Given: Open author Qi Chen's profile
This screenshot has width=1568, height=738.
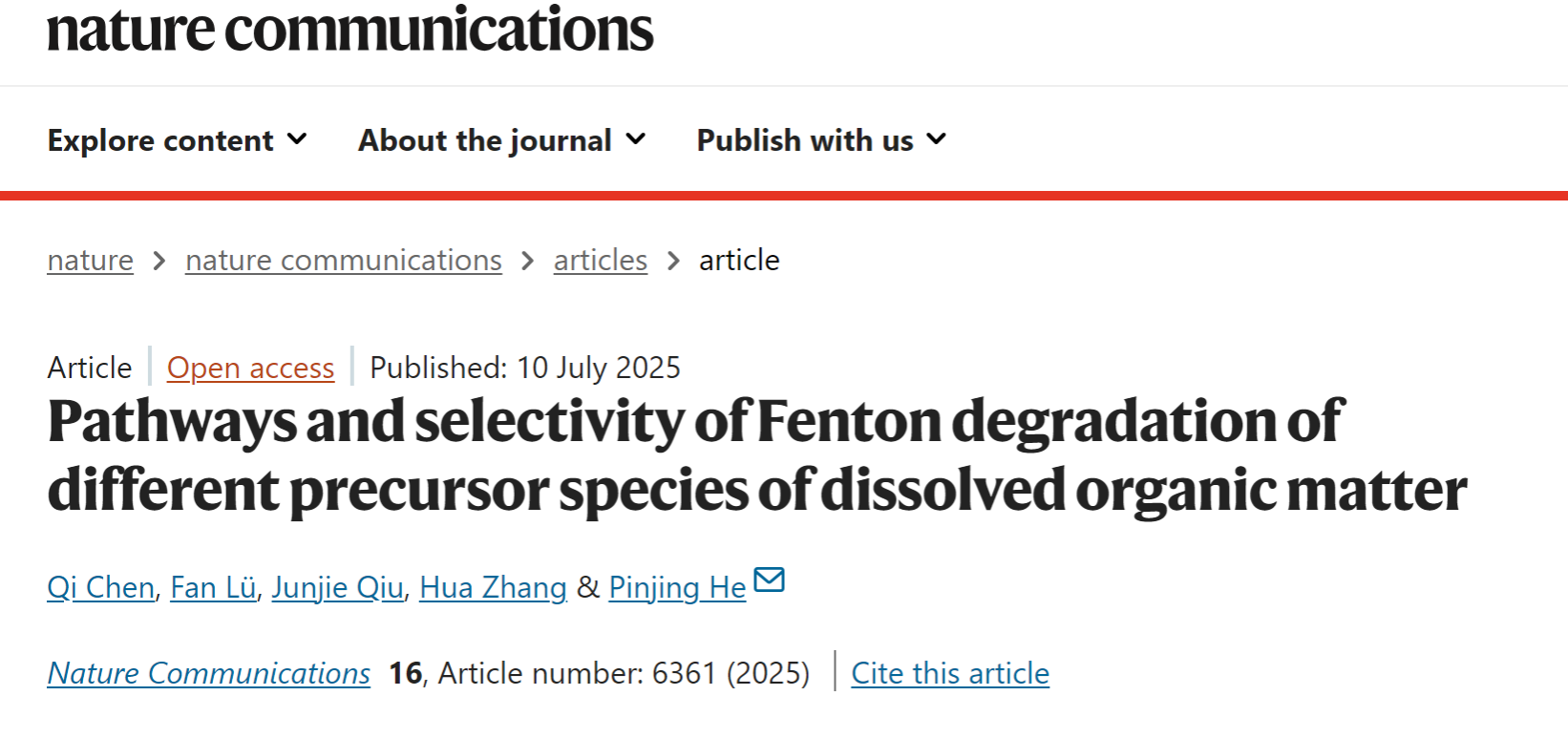Looking at the screenshot, I should tap(100, 587).
